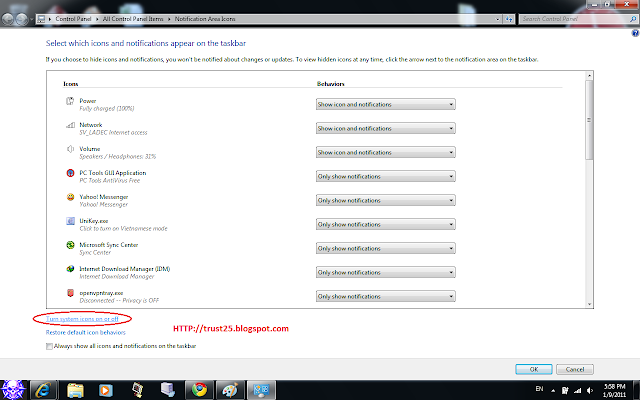Open openvpntray.exe behavior dropdown
Image resolution: width=640 pixels, height=400 pixels.
(x=385, y=296)
